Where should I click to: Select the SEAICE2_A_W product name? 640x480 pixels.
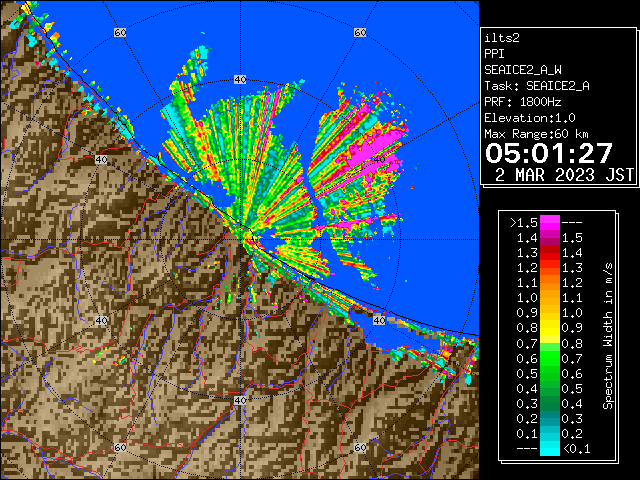[522, 70]
